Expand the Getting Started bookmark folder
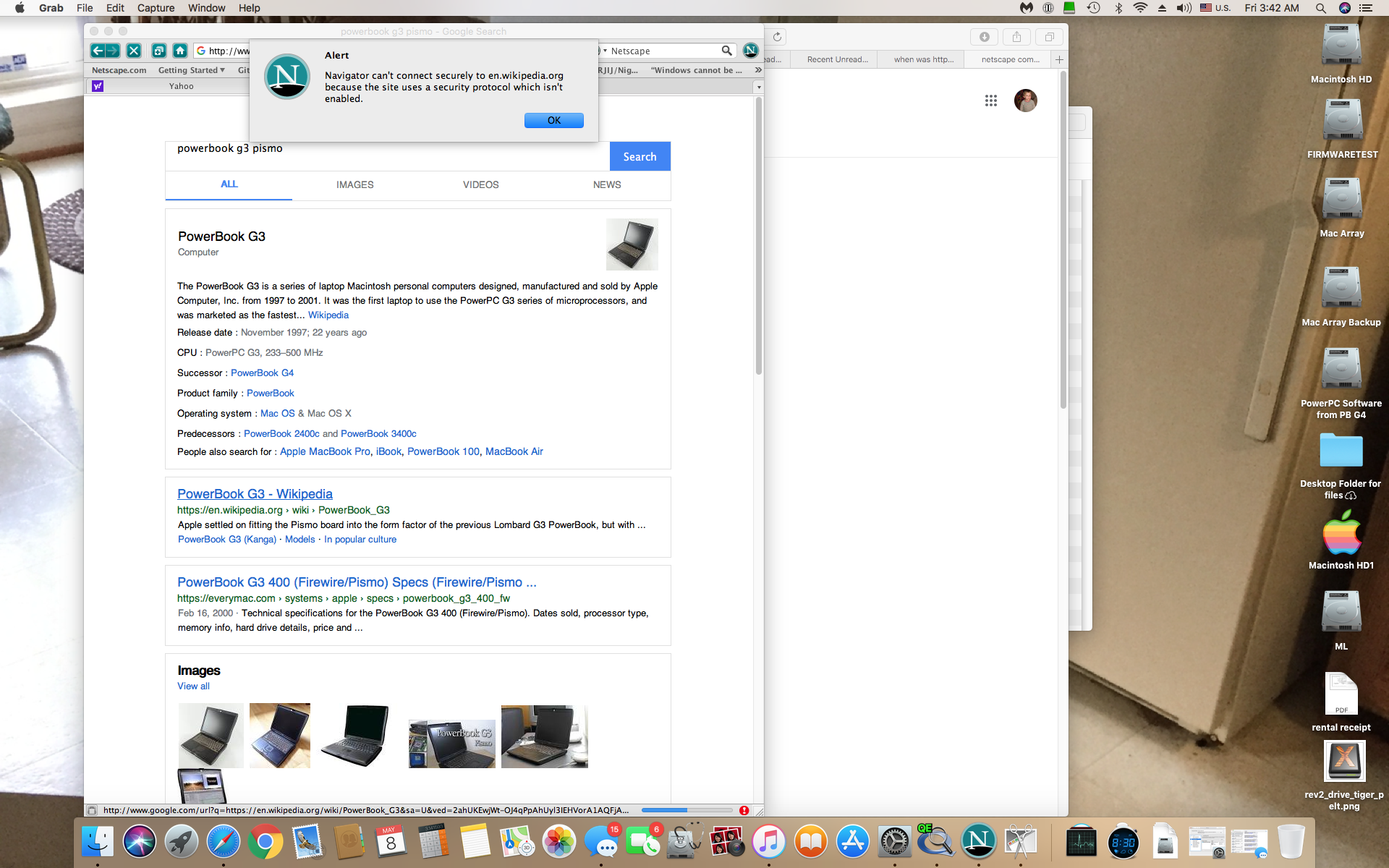 point(192,70)
